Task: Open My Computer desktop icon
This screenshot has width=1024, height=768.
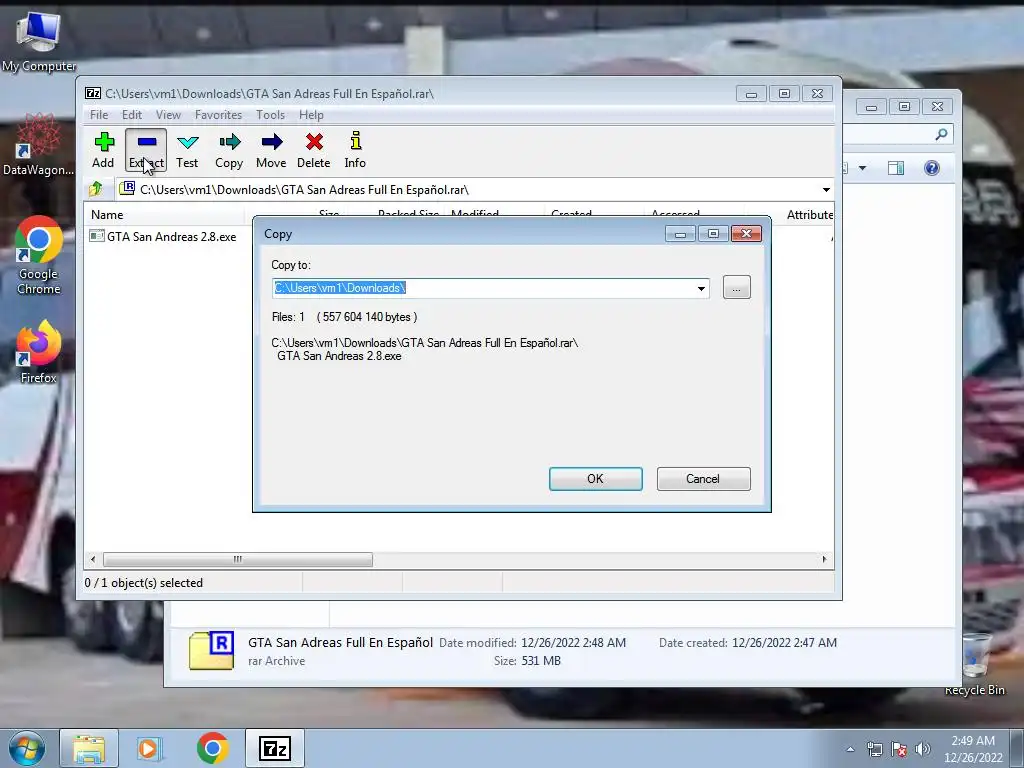Action: (x=39, y=41)
